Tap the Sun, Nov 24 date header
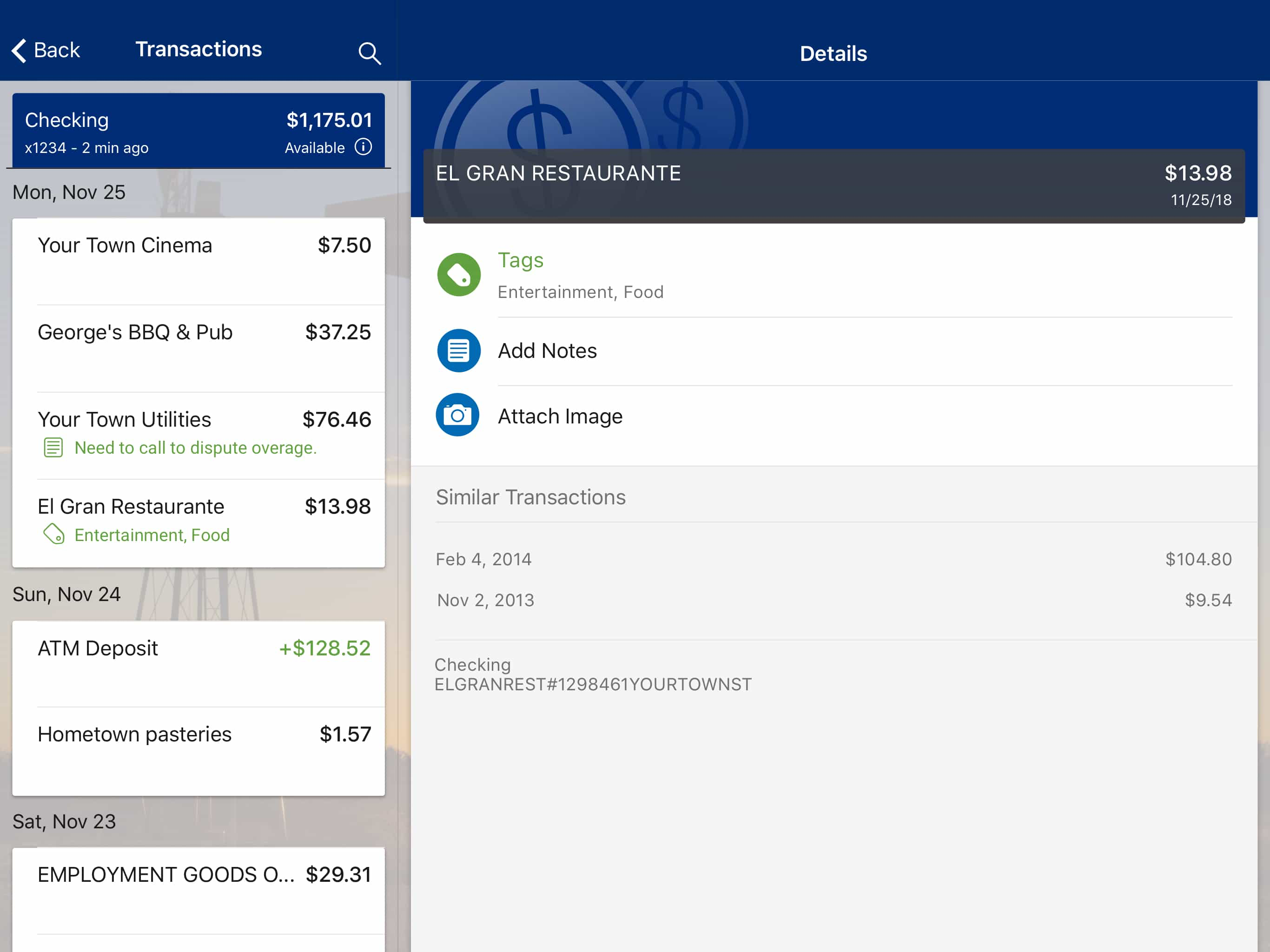Image resolution: width=1270 pixels, height=952 pixels. pos(66,594)
